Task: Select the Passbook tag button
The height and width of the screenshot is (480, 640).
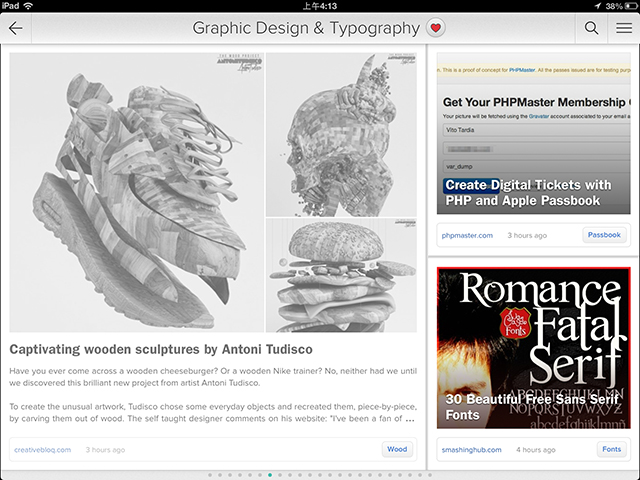Action: tap(604, 235)
